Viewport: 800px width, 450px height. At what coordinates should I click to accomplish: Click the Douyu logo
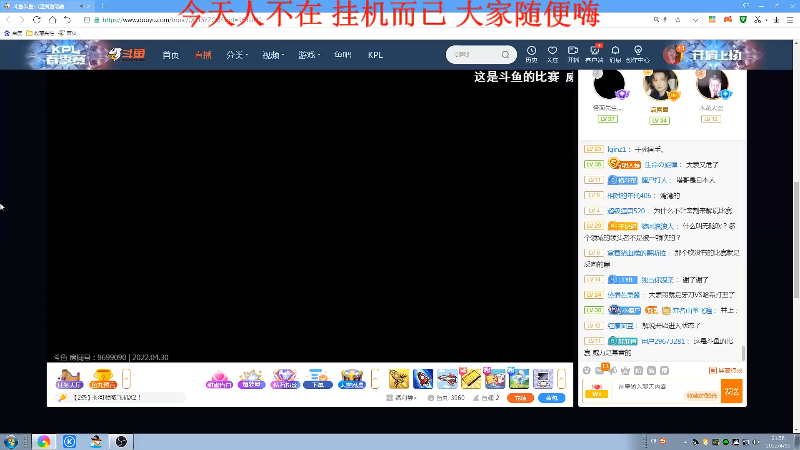(x=127, y=54)
